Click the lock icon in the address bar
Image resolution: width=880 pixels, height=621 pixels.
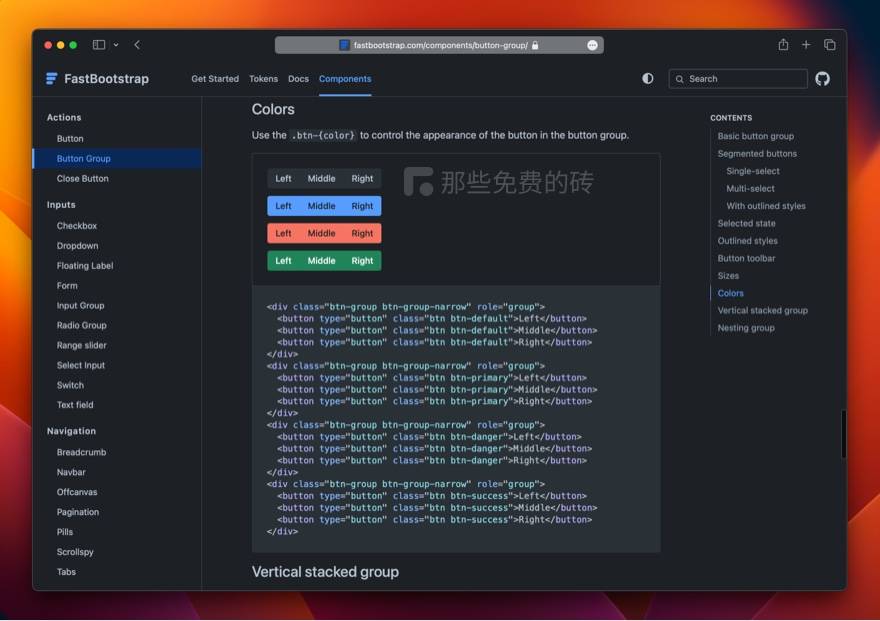pyautogui.click(x=536, y=44)
